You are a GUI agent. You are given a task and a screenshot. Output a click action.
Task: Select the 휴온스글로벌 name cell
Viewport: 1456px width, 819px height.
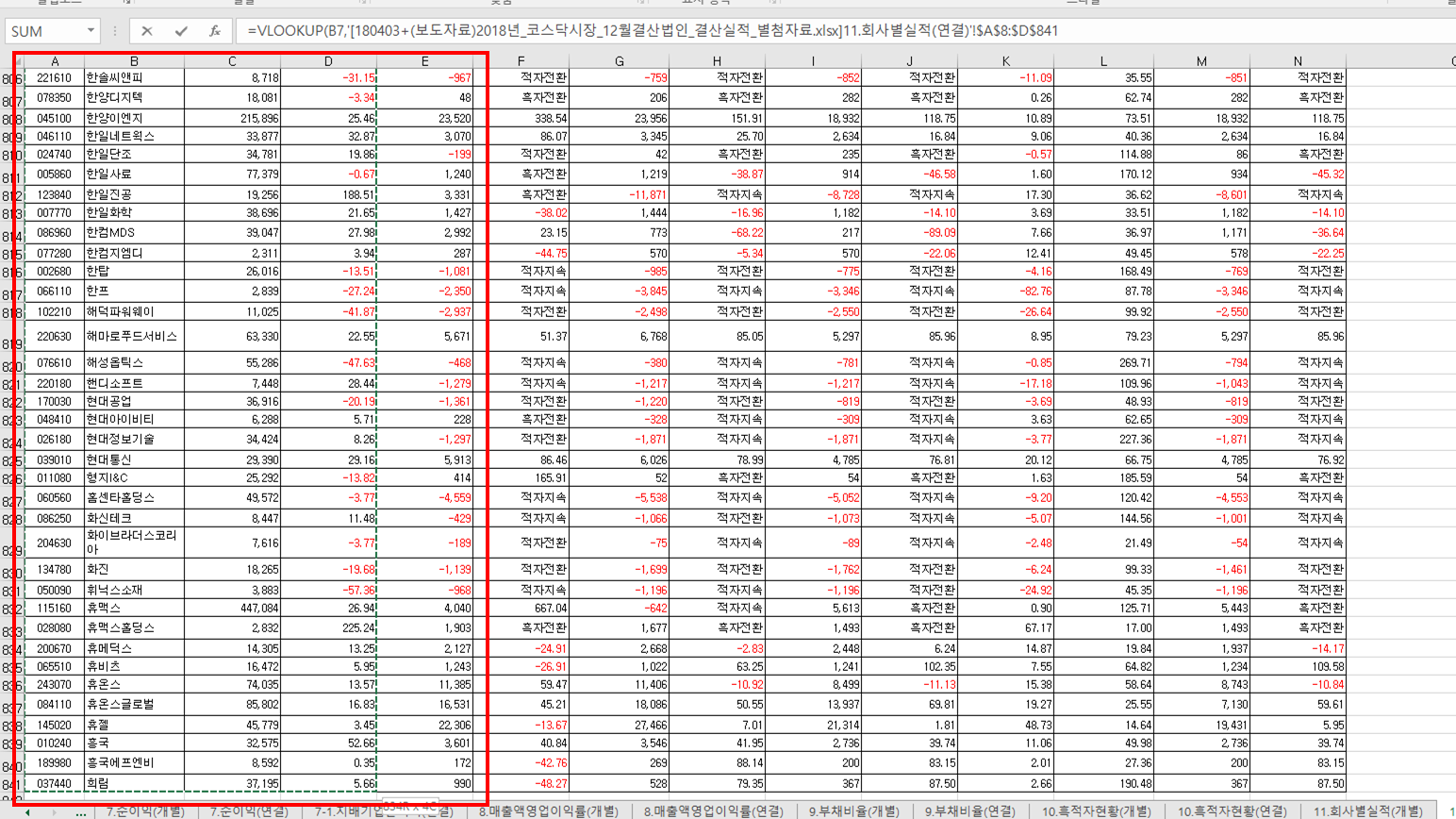[134, 704]
